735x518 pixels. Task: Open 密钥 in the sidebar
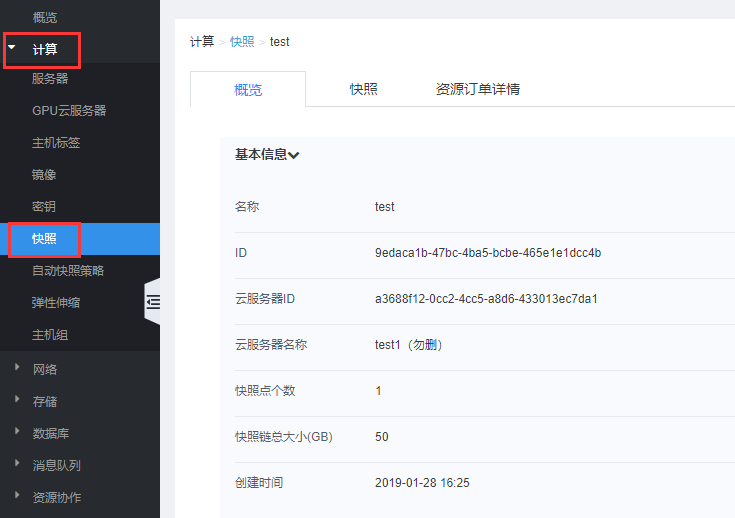(x=44, y=206)
